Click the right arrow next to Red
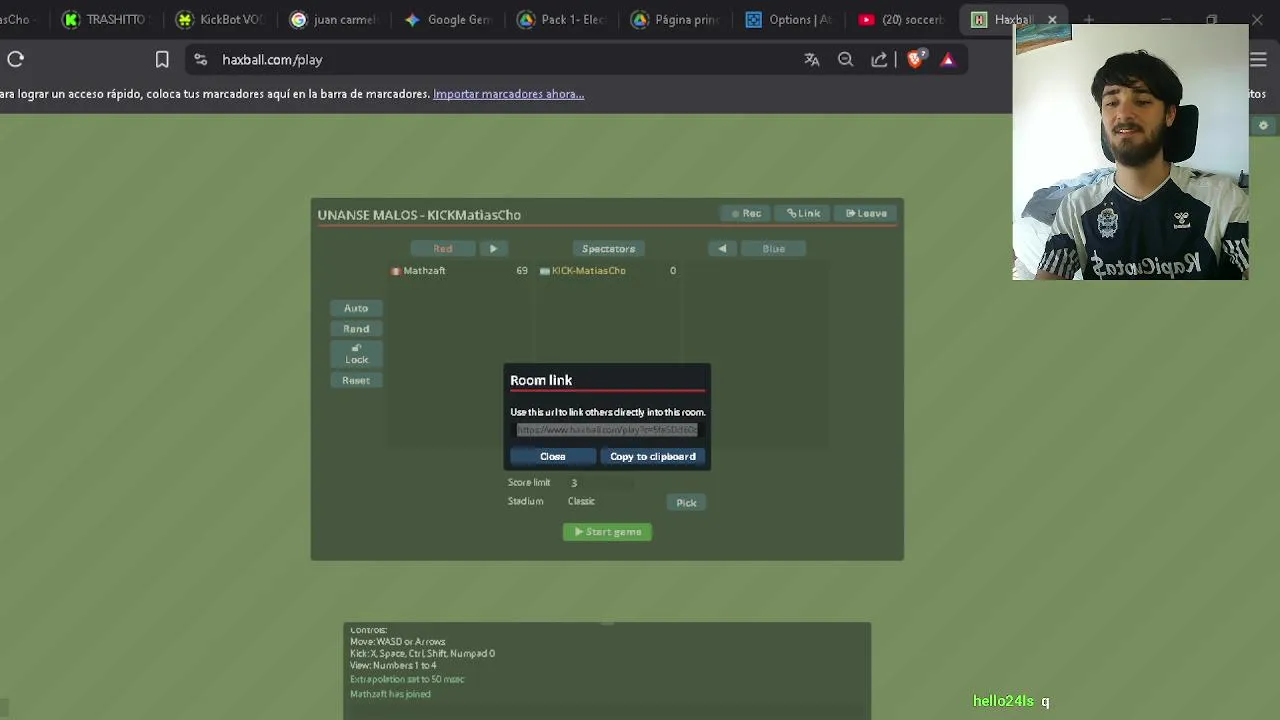1280x720 pixels. [x=493, y=248]
